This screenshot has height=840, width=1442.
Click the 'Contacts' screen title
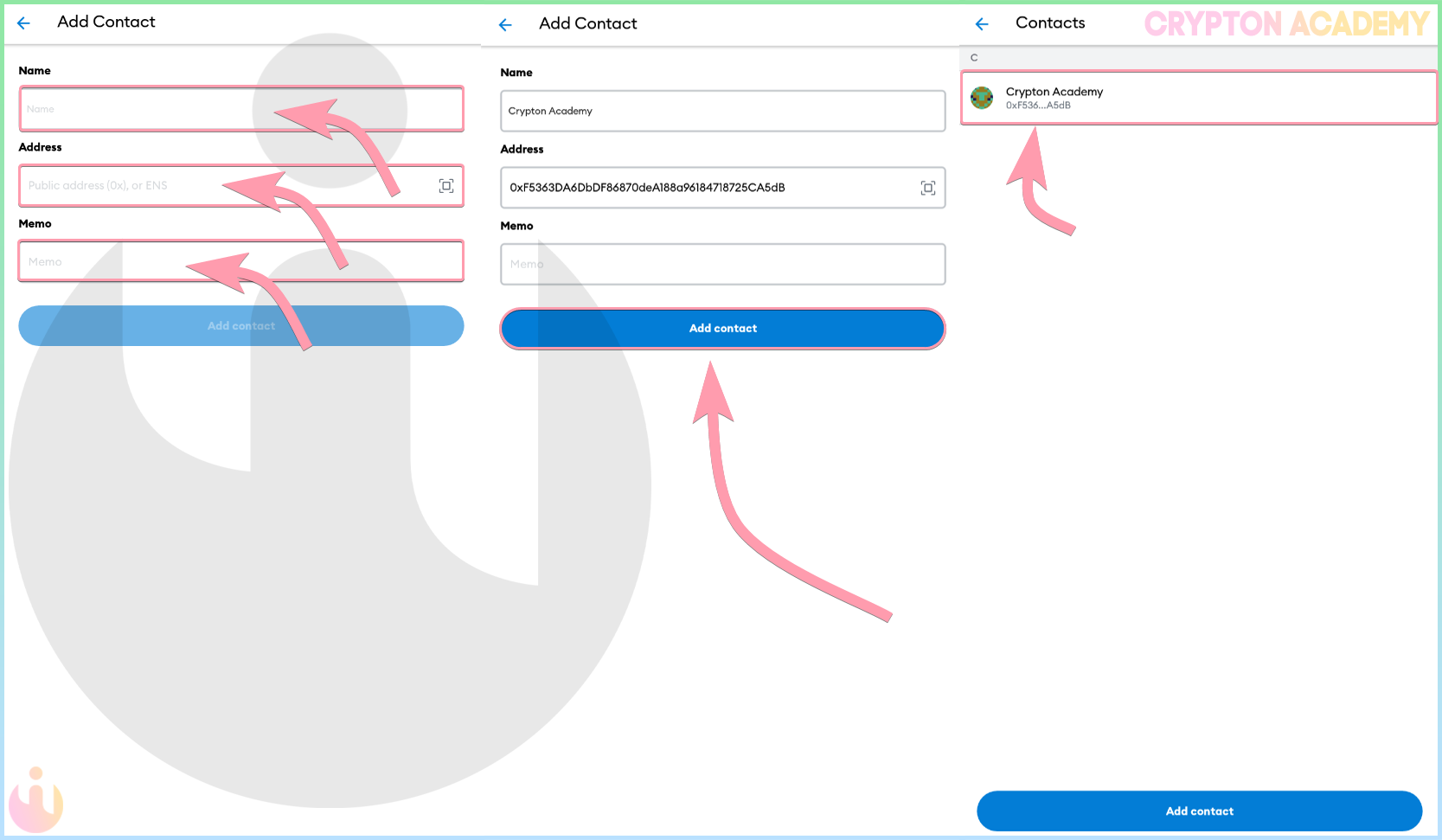tap(1050, 23)
